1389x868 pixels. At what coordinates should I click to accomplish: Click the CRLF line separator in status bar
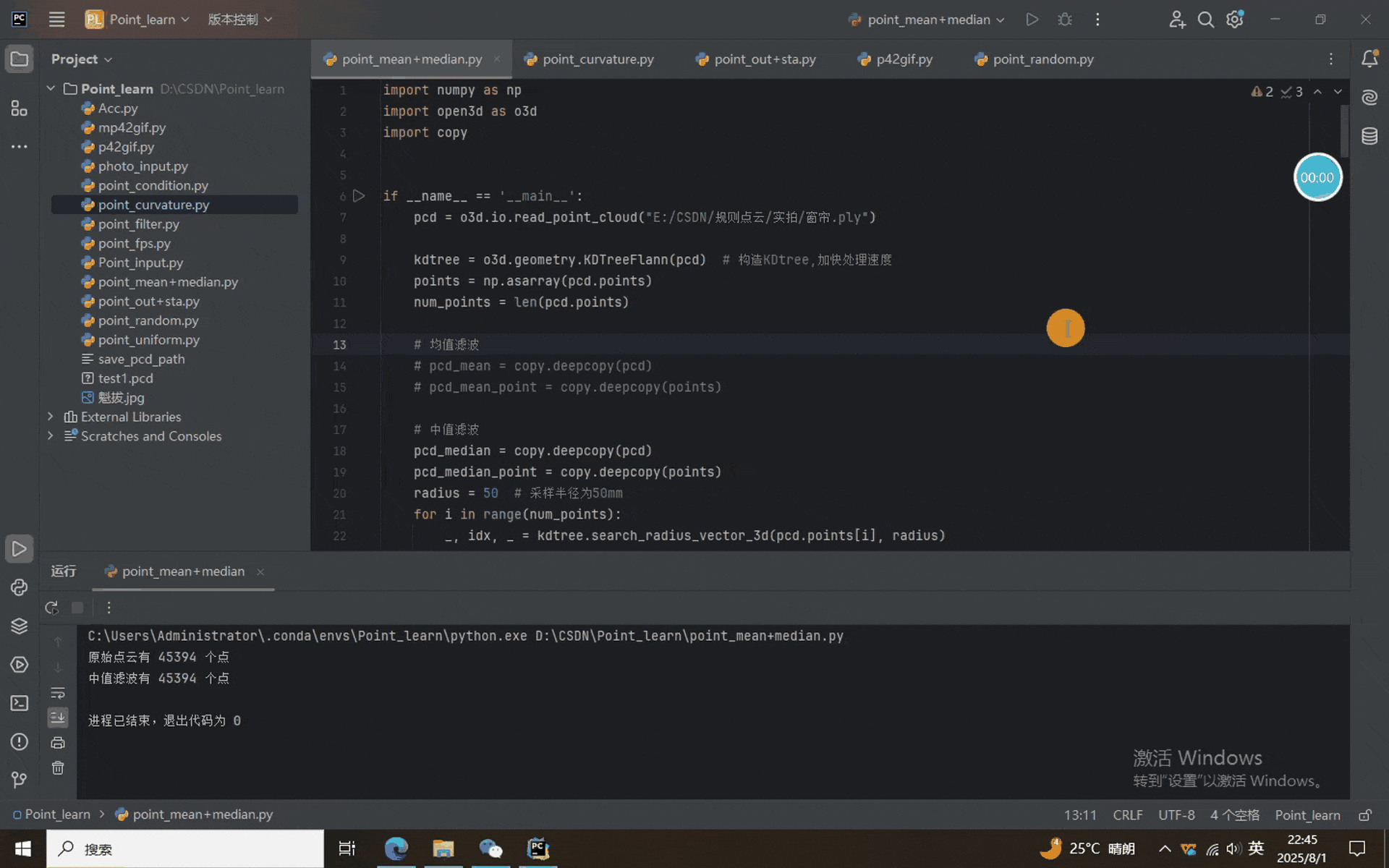[1128, 815]
